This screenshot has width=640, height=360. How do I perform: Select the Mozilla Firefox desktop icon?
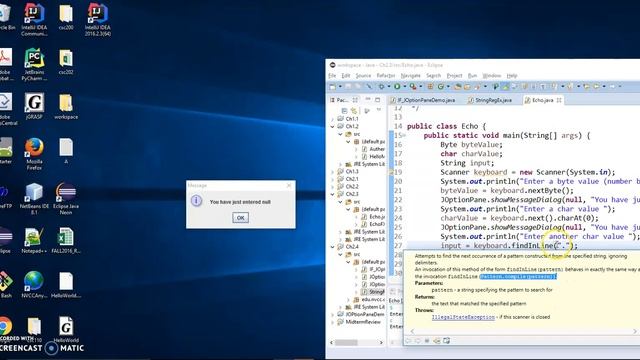coord(34,153)
